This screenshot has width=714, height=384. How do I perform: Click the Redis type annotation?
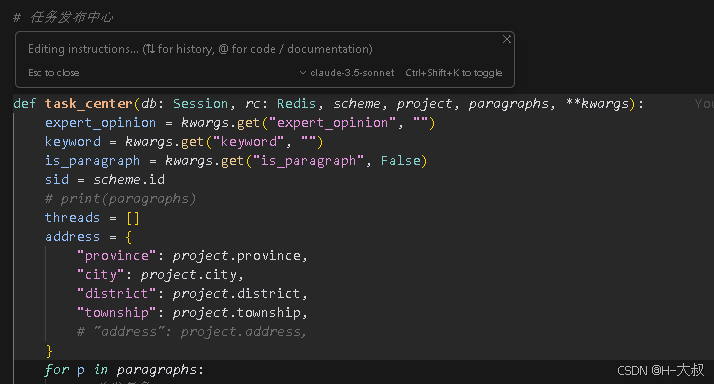click(x=296, y=104)
